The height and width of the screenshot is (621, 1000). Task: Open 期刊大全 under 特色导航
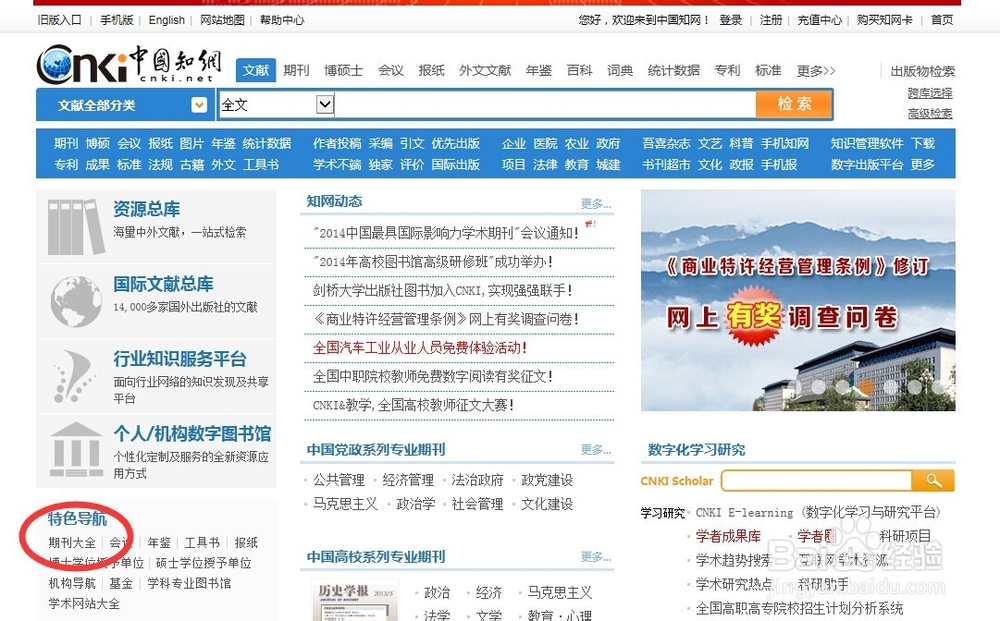click(72, 543)
